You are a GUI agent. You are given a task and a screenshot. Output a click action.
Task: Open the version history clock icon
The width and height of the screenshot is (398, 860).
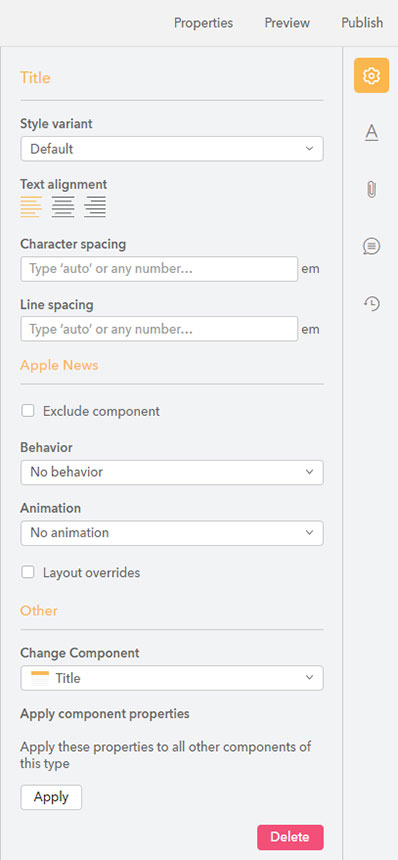(x=371, y=303)
